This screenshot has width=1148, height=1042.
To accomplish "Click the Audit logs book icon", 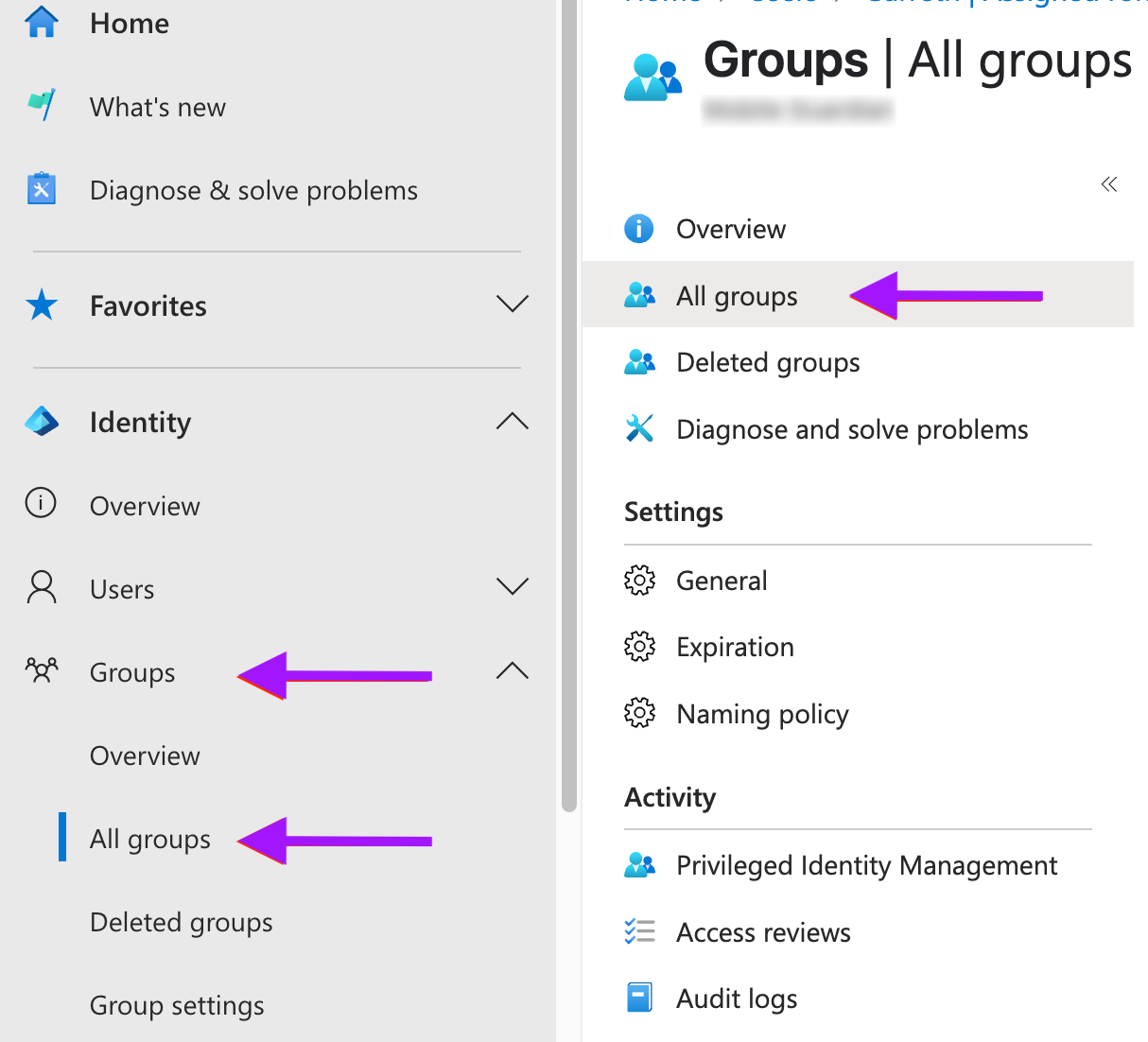I will click(x=639, y=998).
